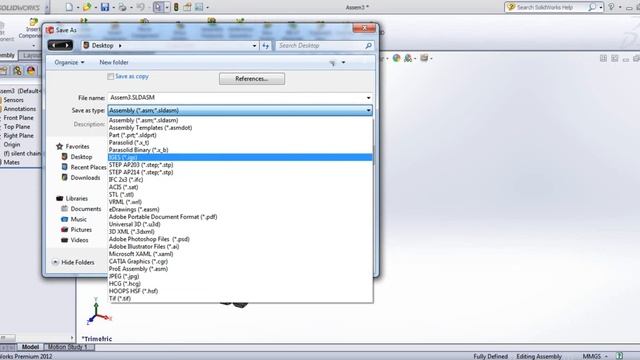
Task: Click the References... button
Action: click(252, 79)
